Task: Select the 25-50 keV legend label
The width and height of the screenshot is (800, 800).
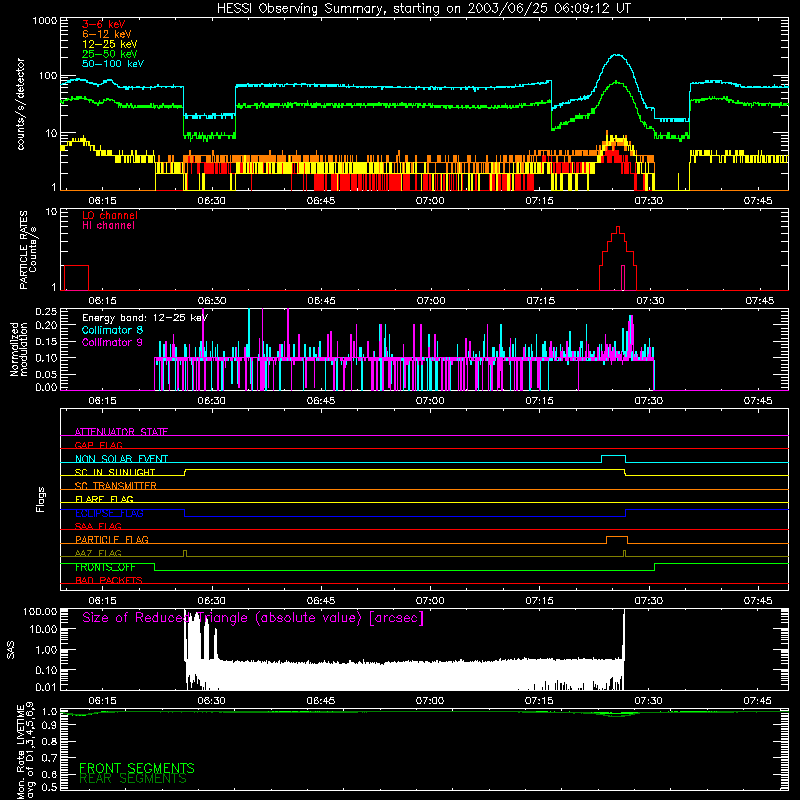Action: click(109, 54)
